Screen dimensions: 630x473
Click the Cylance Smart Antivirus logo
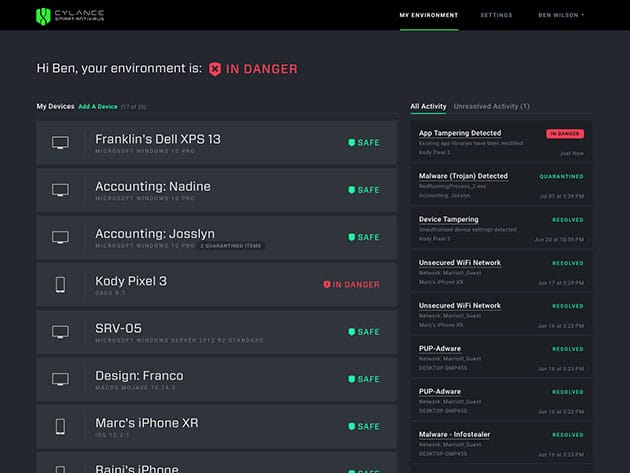69,15
